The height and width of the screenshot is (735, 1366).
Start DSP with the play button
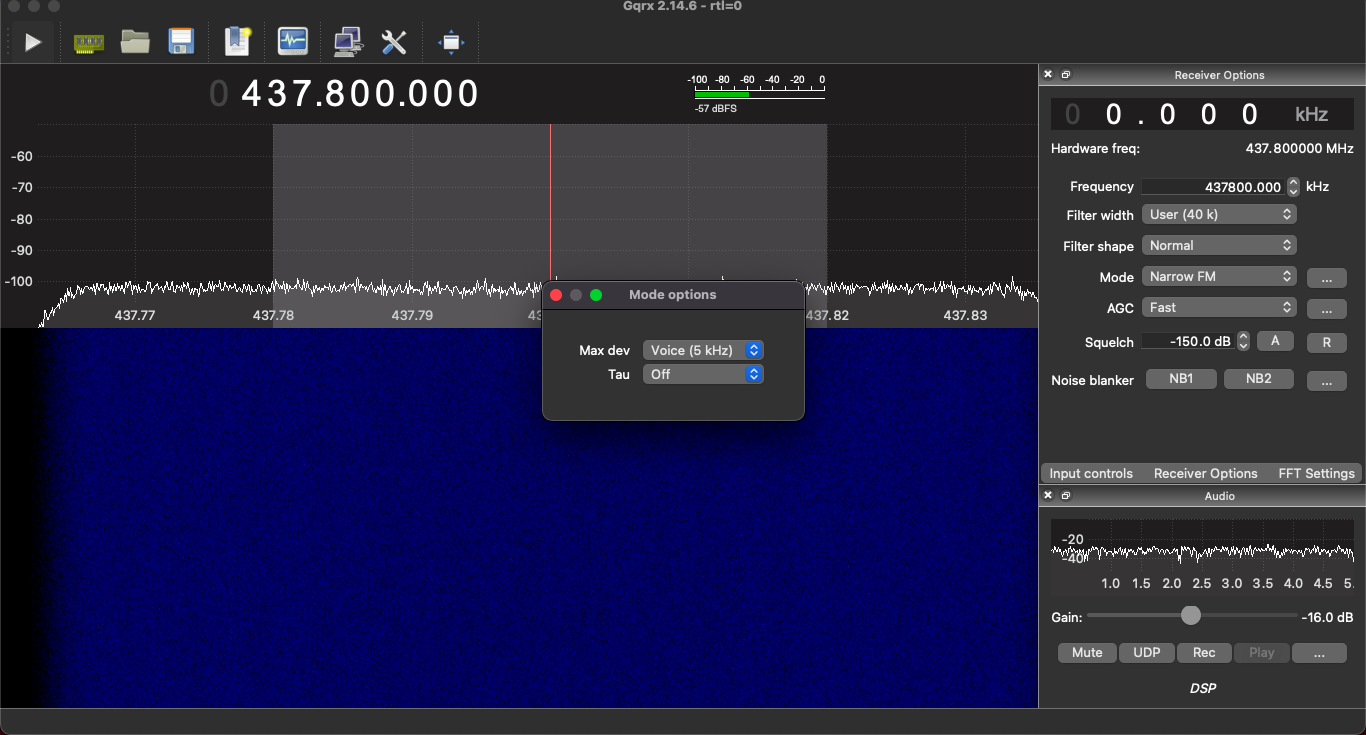(33, 42)
